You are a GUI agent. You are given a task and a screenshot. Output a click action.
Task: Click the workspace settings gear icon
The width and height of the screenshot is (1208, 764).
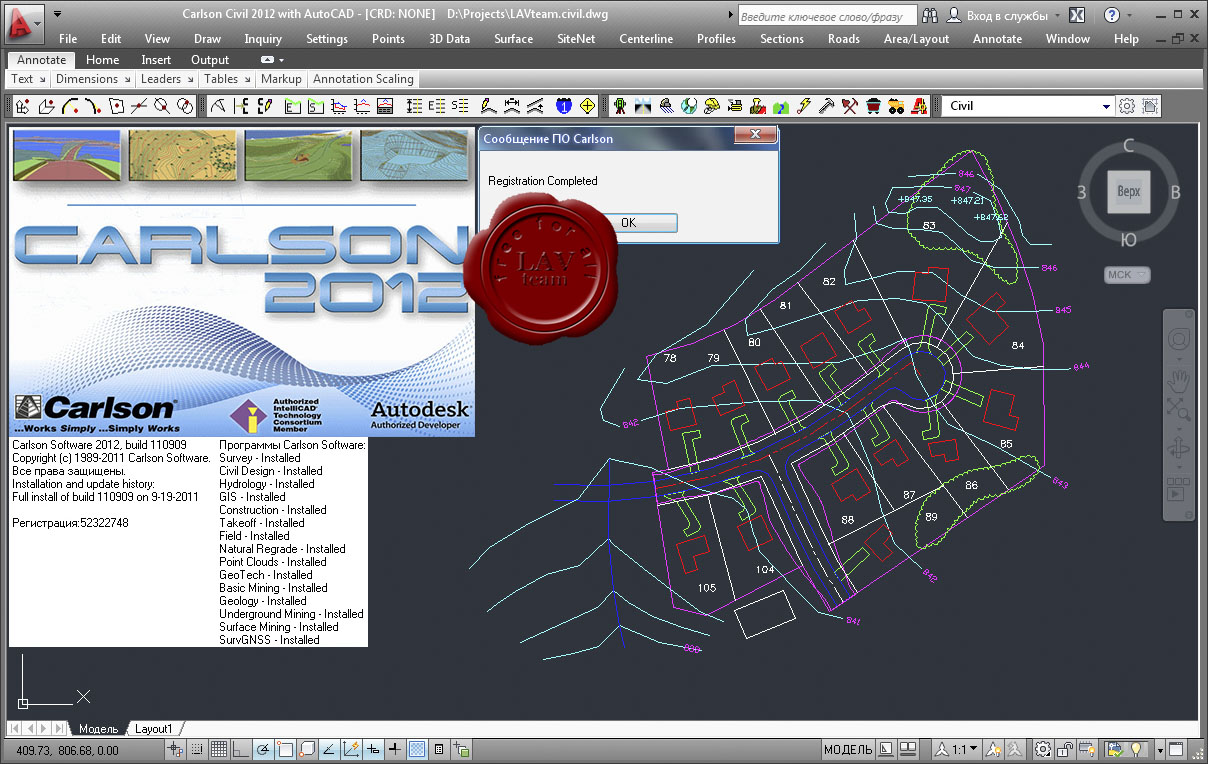coord(1127,105)
